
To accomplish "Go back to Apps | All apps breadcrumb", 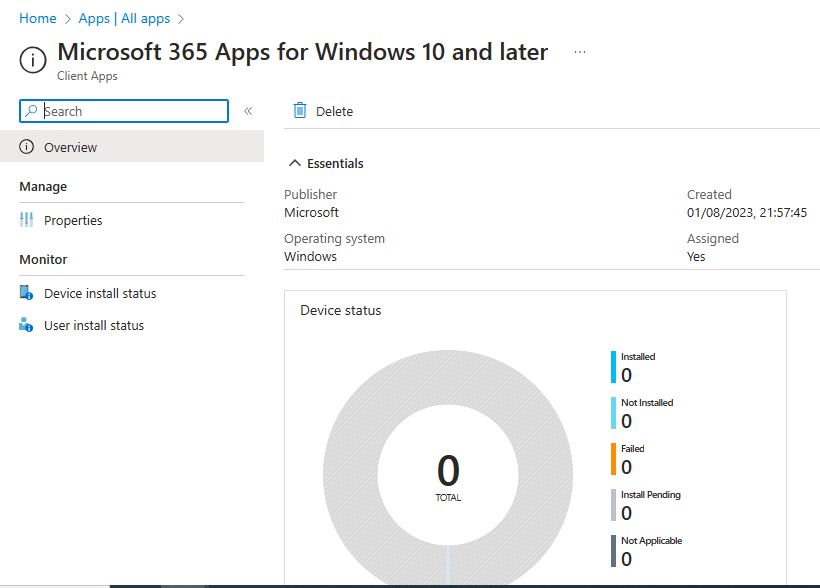I will point(125,18).
